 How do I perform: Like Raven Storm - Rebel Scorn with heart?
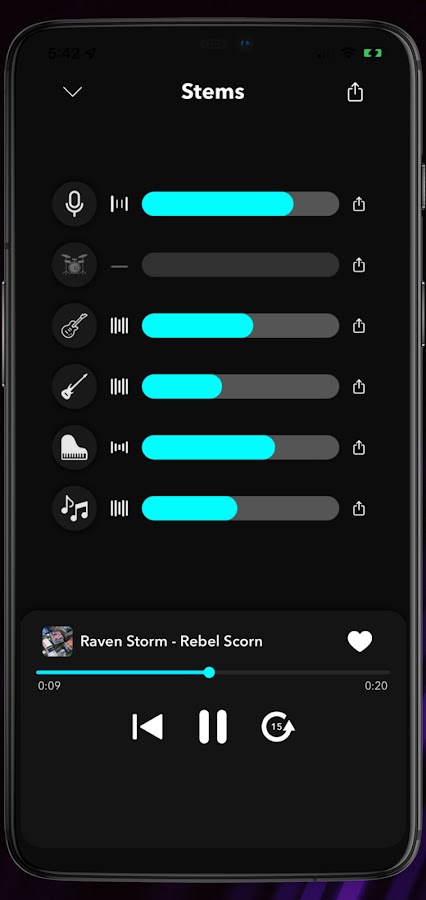coord(360,641)
